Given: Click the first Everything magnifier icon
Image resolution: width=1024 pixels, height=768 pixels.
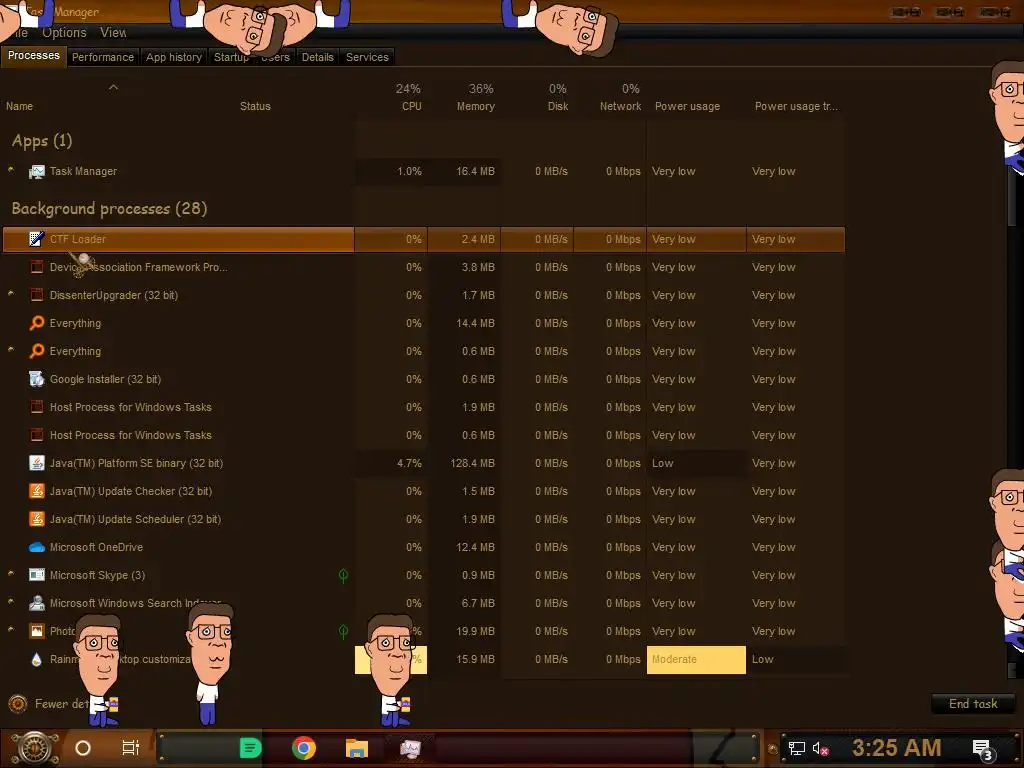Looking at the screenshot, I should (x=37, y=323).
